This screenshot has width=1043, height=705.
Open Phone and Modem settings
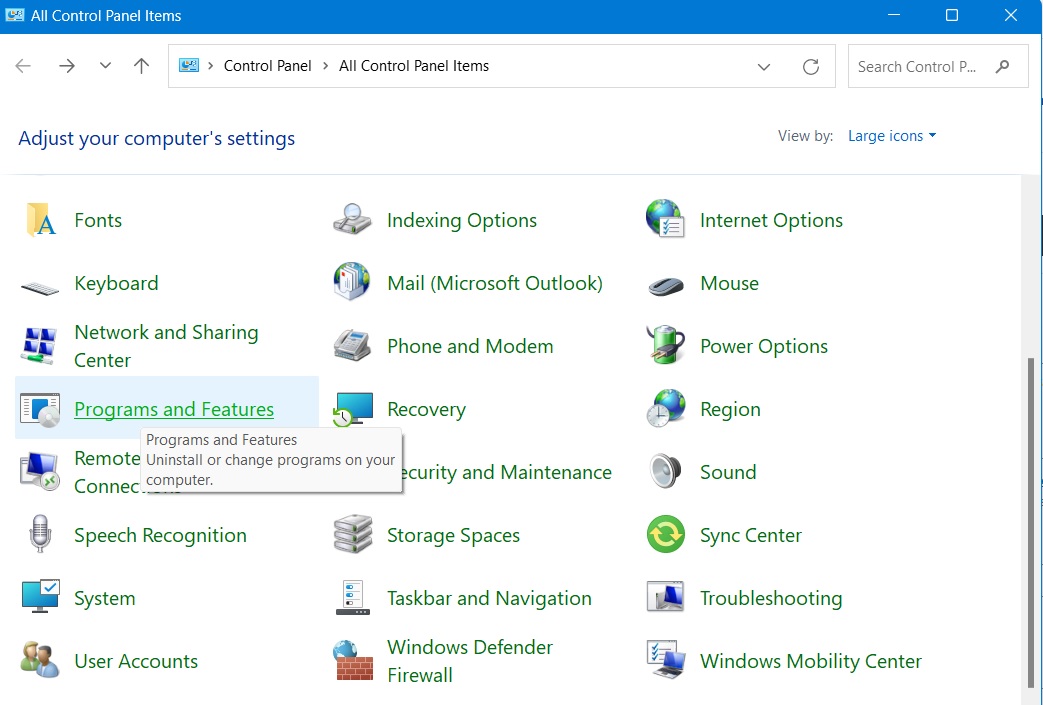pyautogui.click(x=470, y=346)
